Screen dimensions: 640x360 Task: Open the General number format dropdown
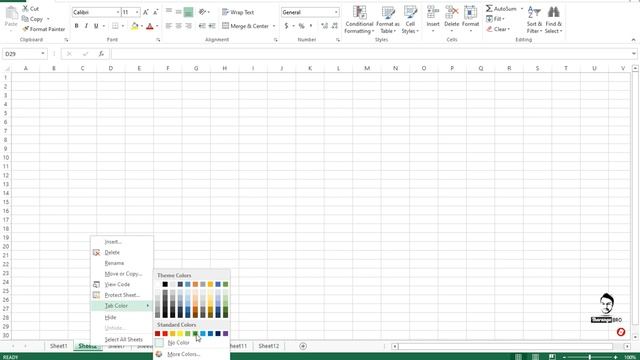(336, 12)
